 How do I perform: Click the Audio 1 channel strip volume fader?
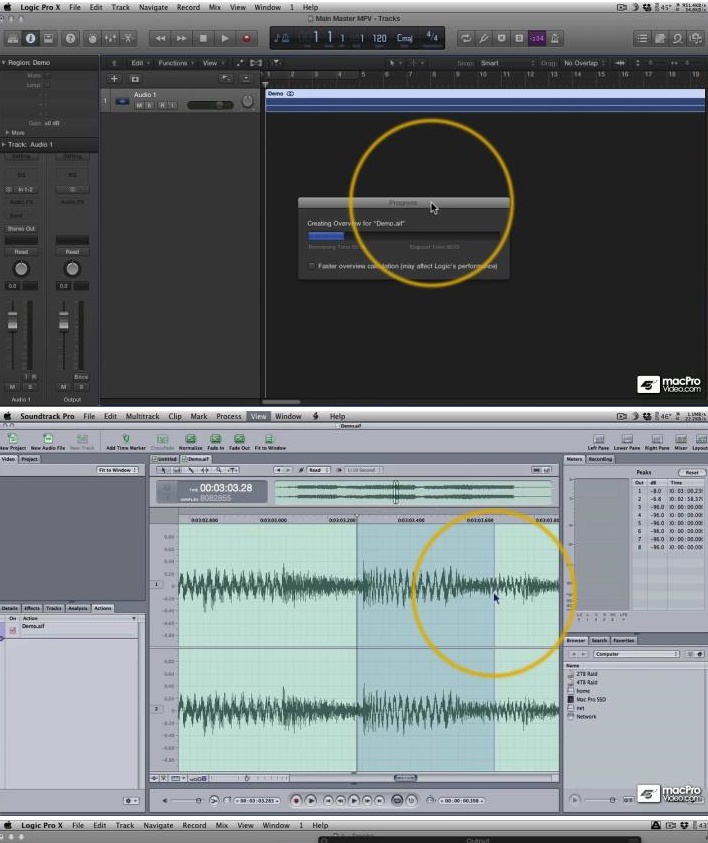pyautogui.click(x=12, y=321)
